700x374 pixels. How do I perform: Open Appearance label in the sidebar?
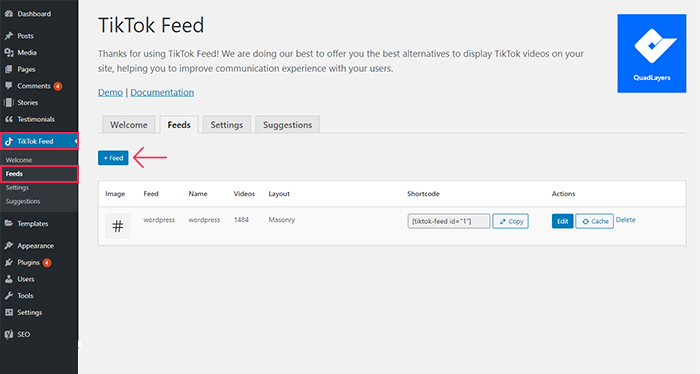click(35, 246)
